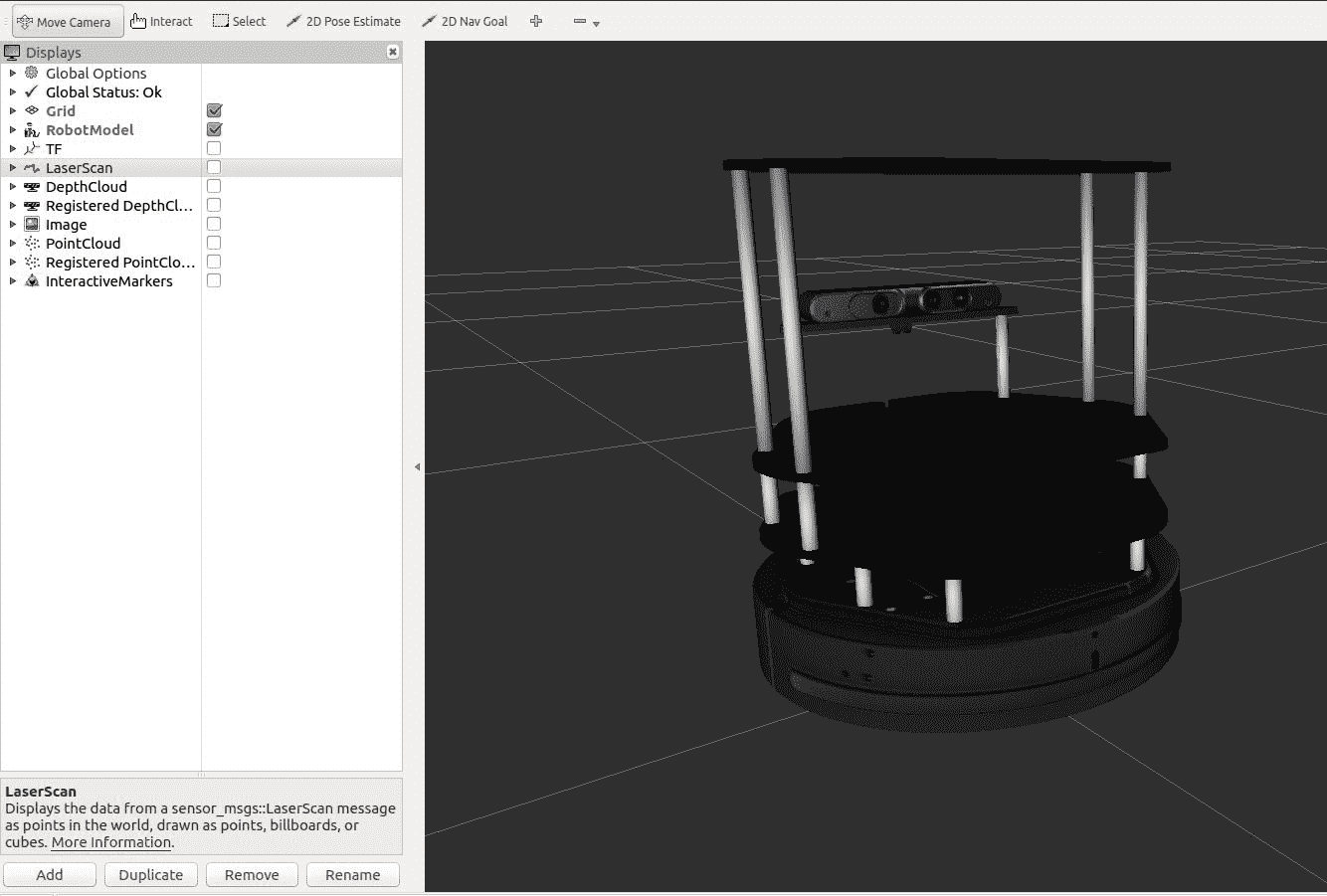1327x896 pixels.
Task: Expand the InteractiveMarkers entry
Action: (x=13, y=280)
